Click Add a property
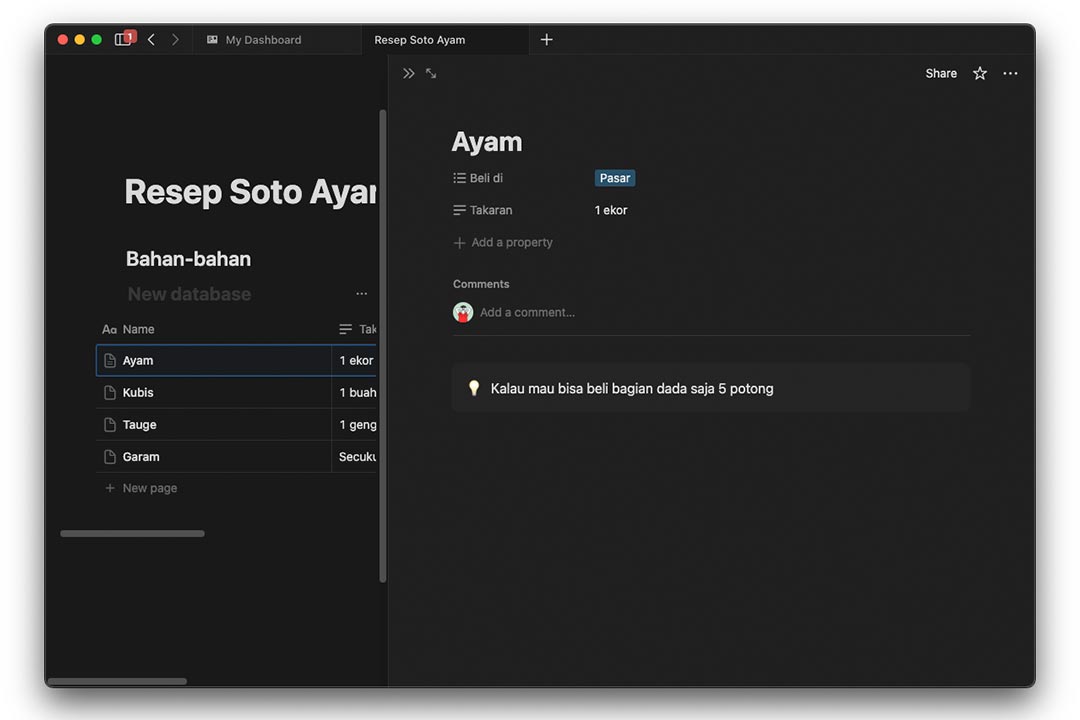This screenshot has height=720, width=1080. (503, 243)
